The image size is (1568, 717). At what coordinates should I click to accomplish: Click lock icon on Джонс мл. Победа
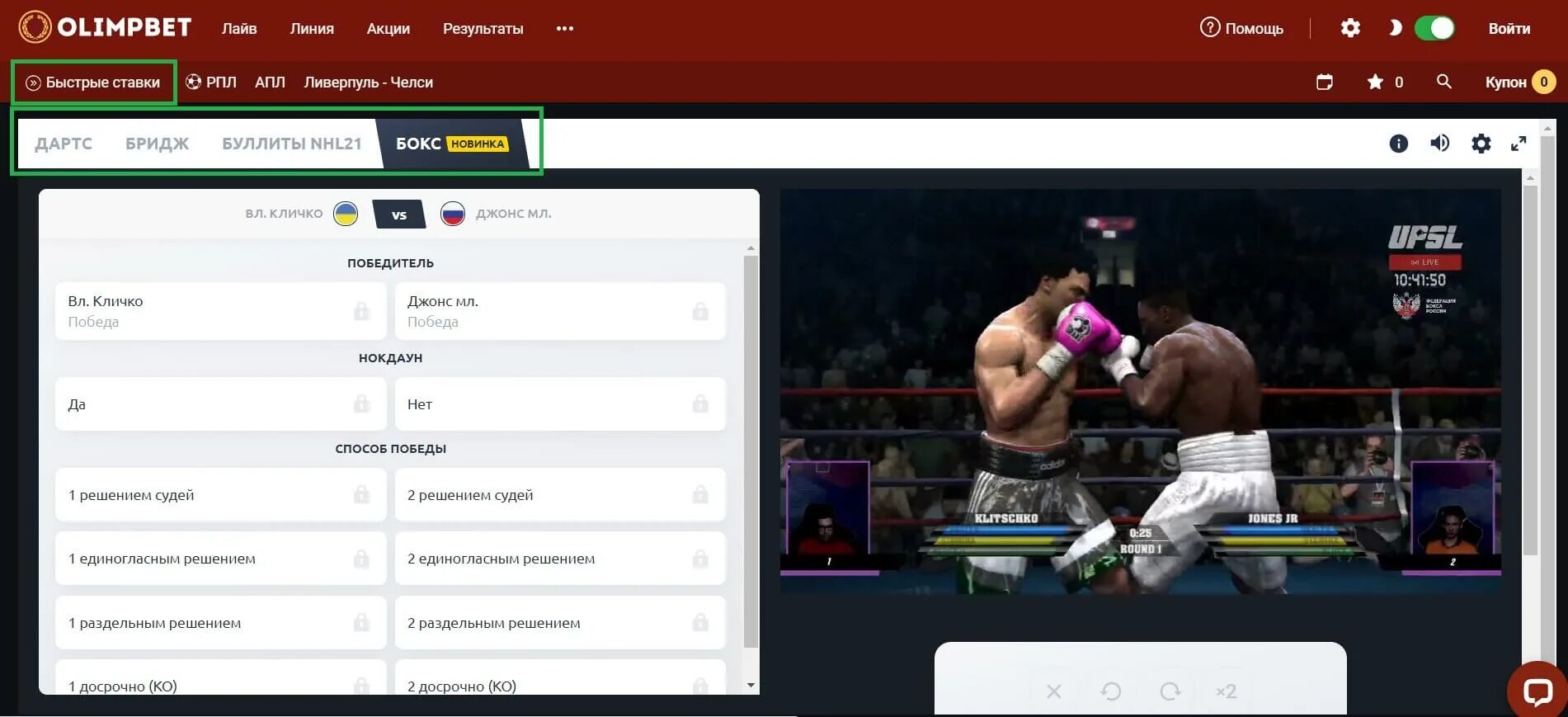coord(700,311)
